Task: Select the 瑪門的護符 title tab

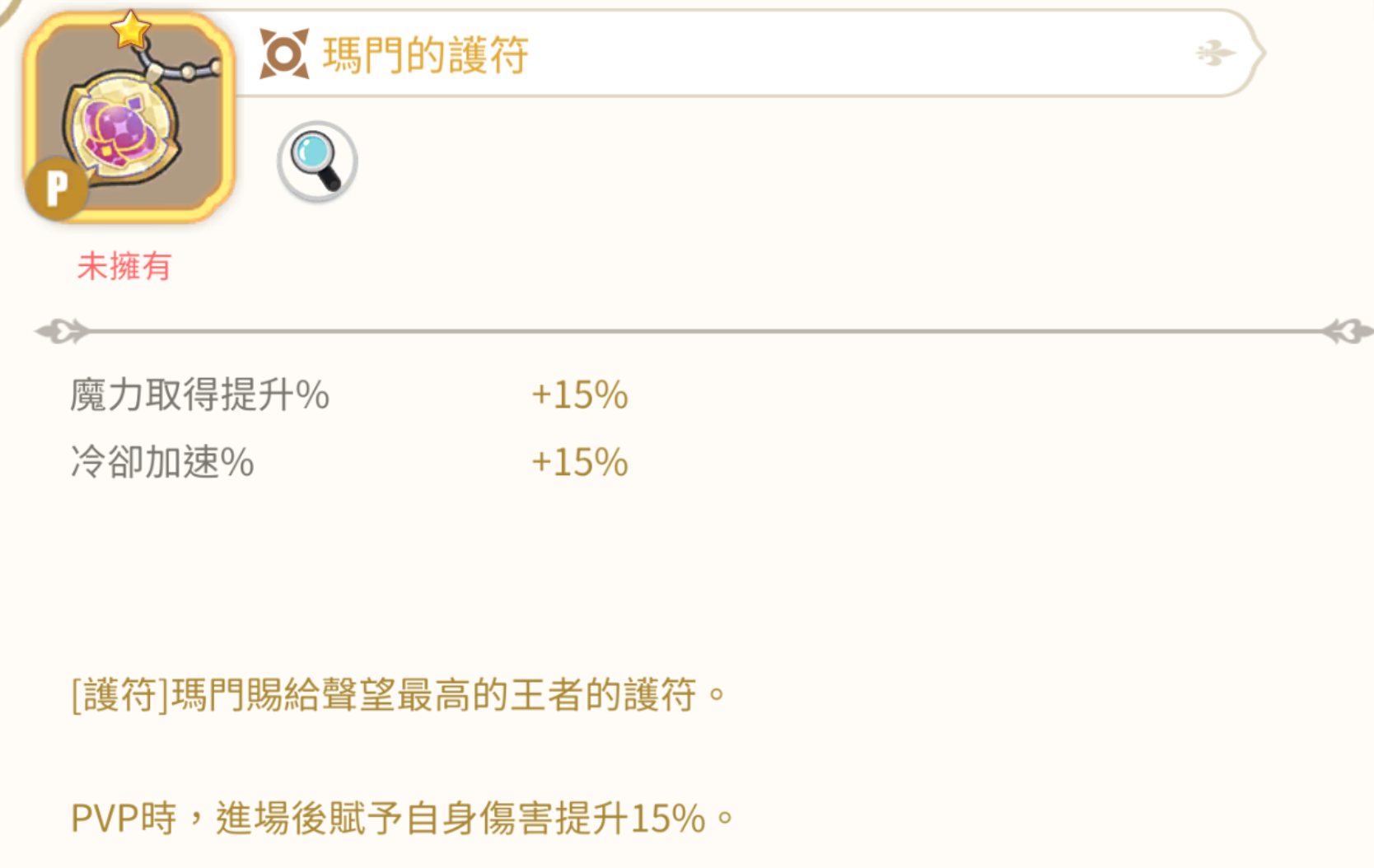Action: click(422, 55)
